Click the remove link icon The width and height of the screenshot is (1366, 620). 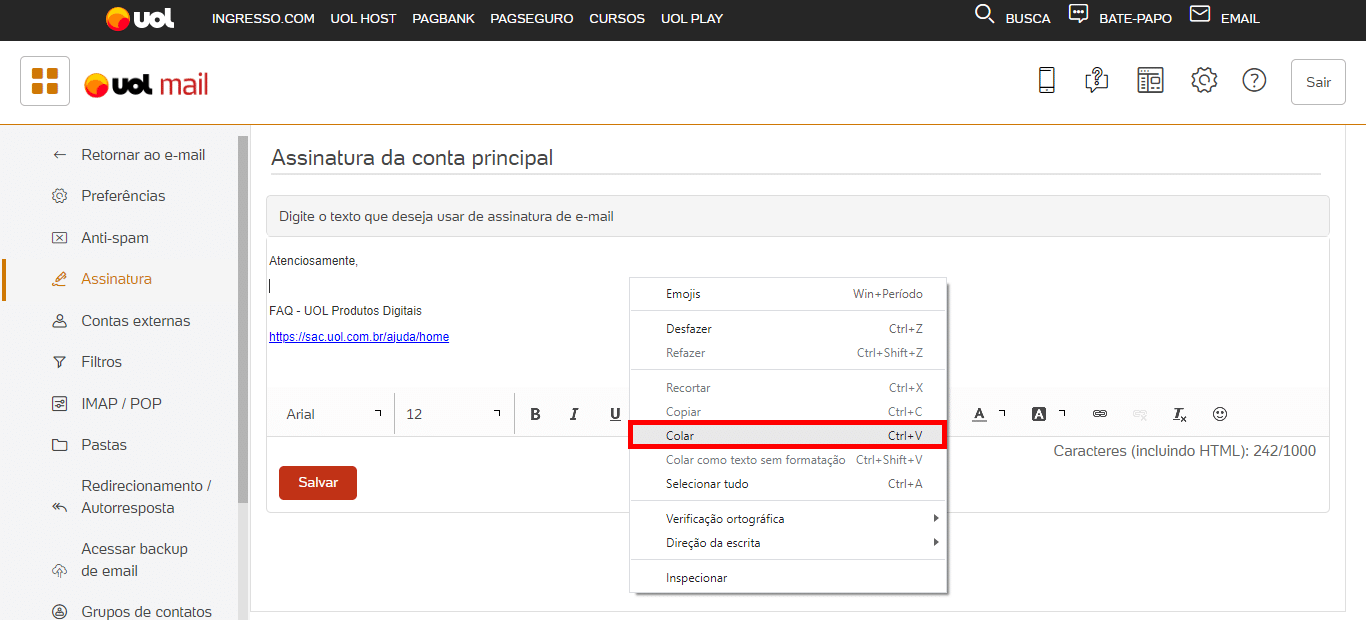tap(1140, 414)
